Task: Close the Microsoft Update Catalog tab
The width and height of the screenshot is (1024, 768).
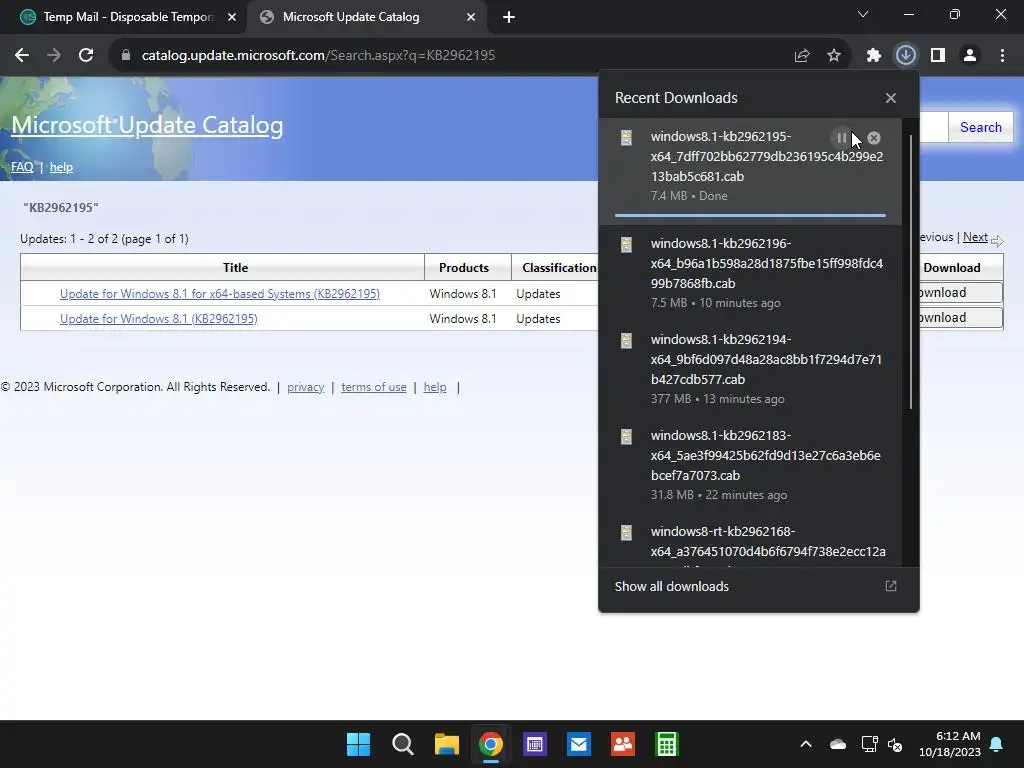Action: pos(471,18)
